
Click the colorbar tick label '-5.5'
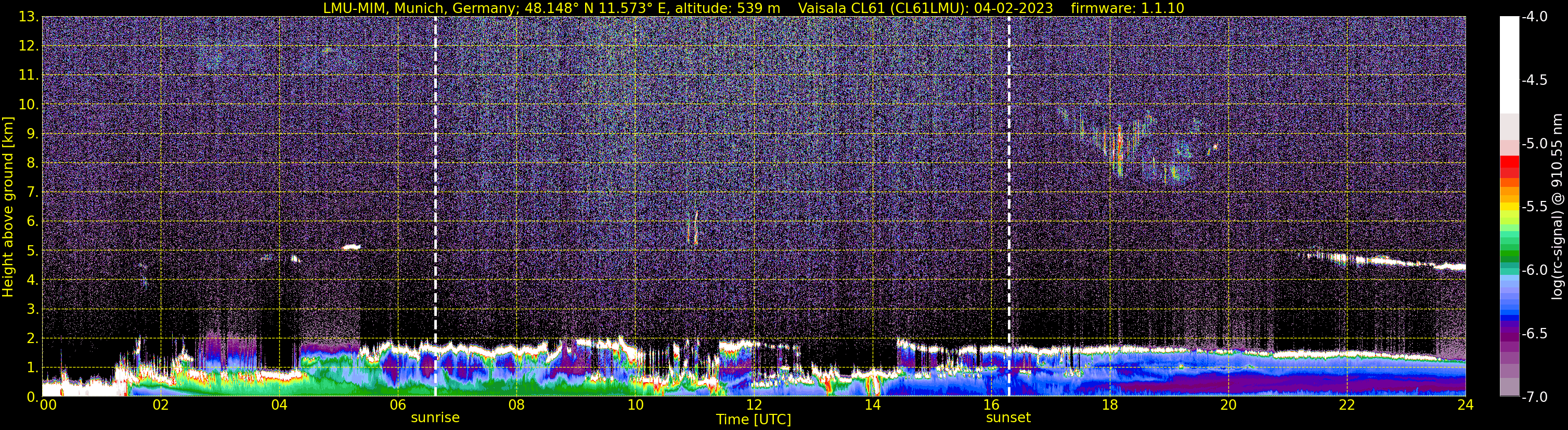1535,207
